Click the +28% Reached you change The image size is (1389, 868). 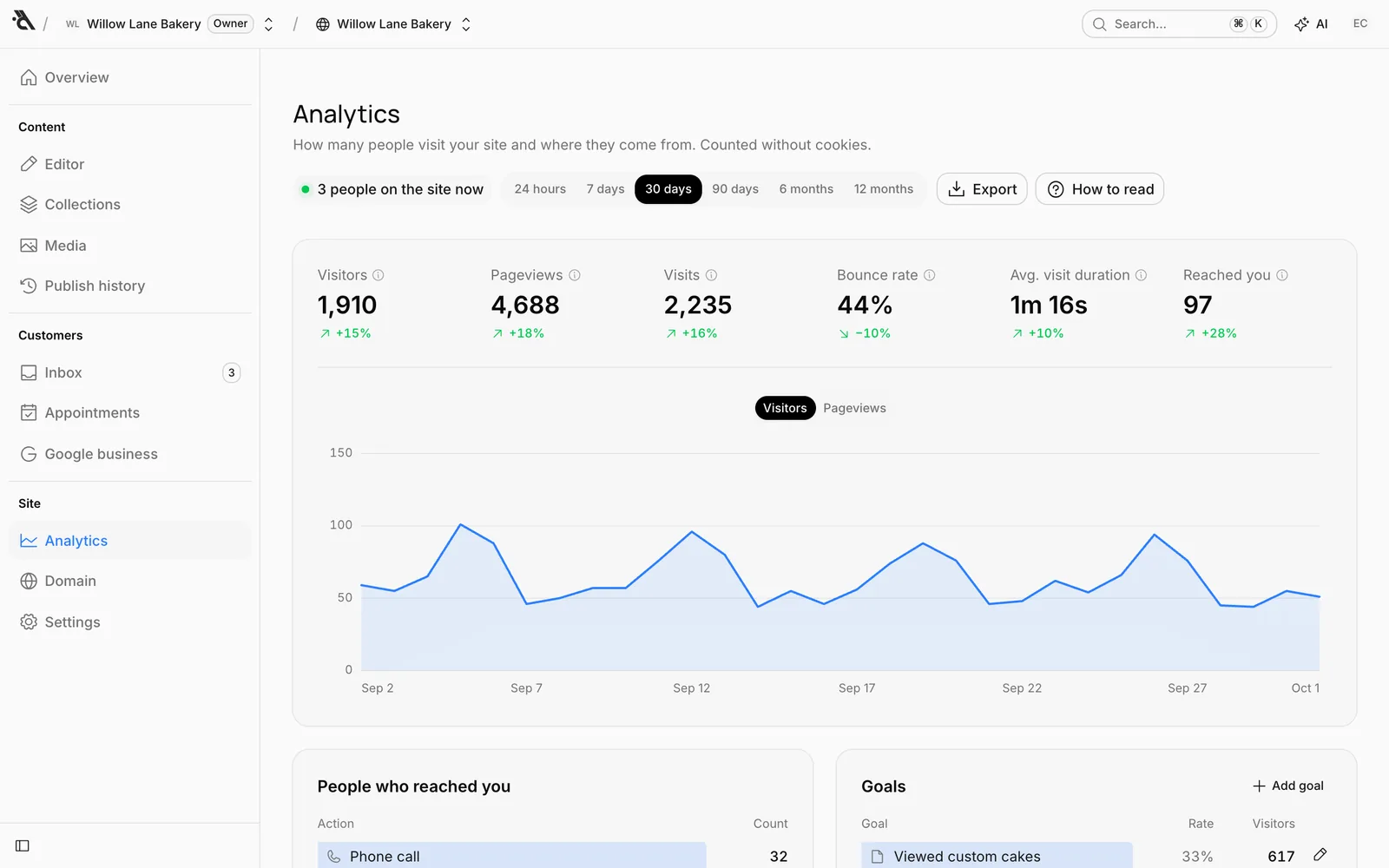pyautogui.click(x=1210, y=333)
